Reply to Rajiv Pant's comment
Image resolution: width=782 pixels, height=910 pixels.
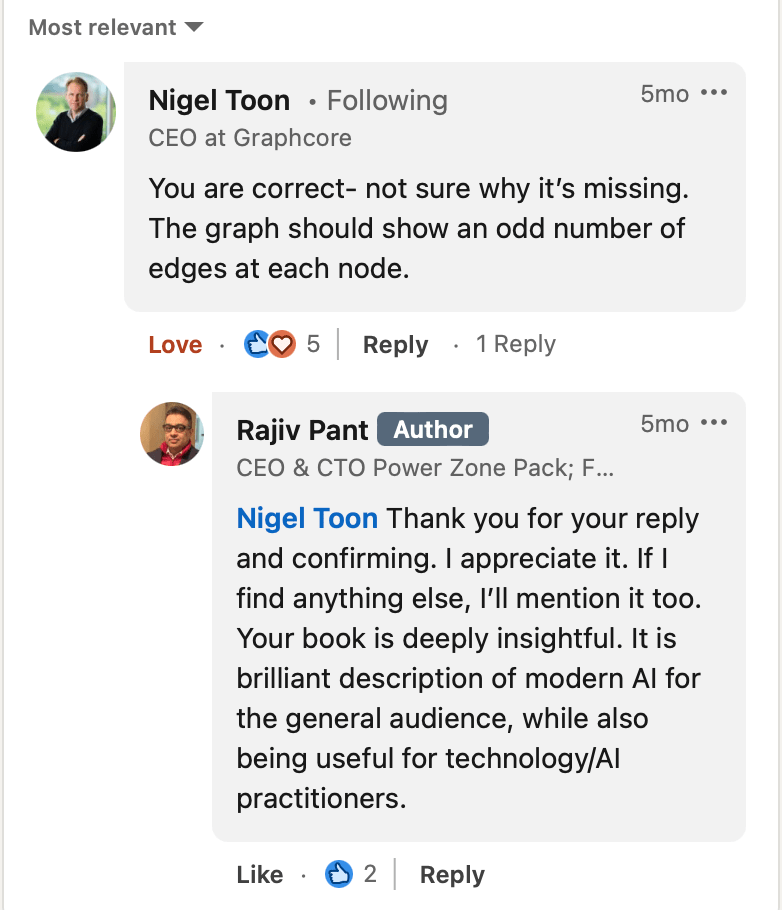(x=452, y=875)
